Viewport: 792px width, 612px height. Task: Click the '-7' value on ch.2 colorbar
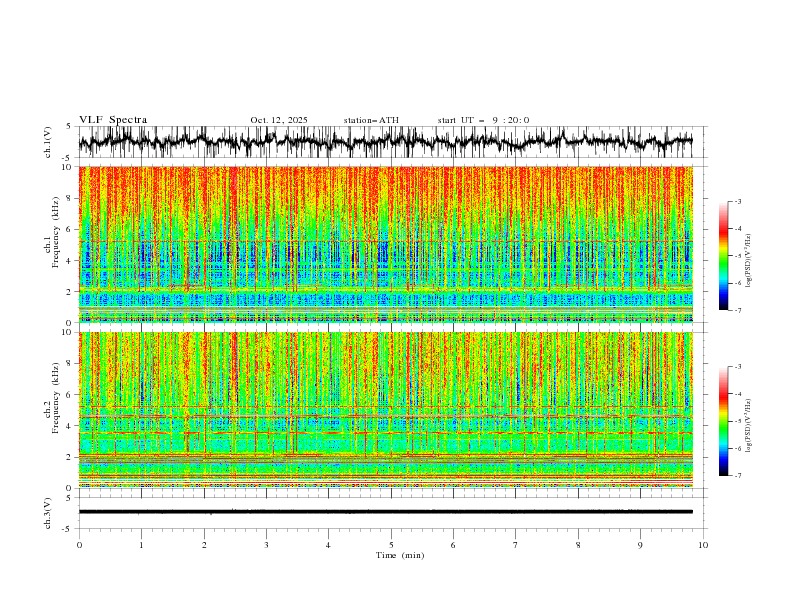[737, 476]
